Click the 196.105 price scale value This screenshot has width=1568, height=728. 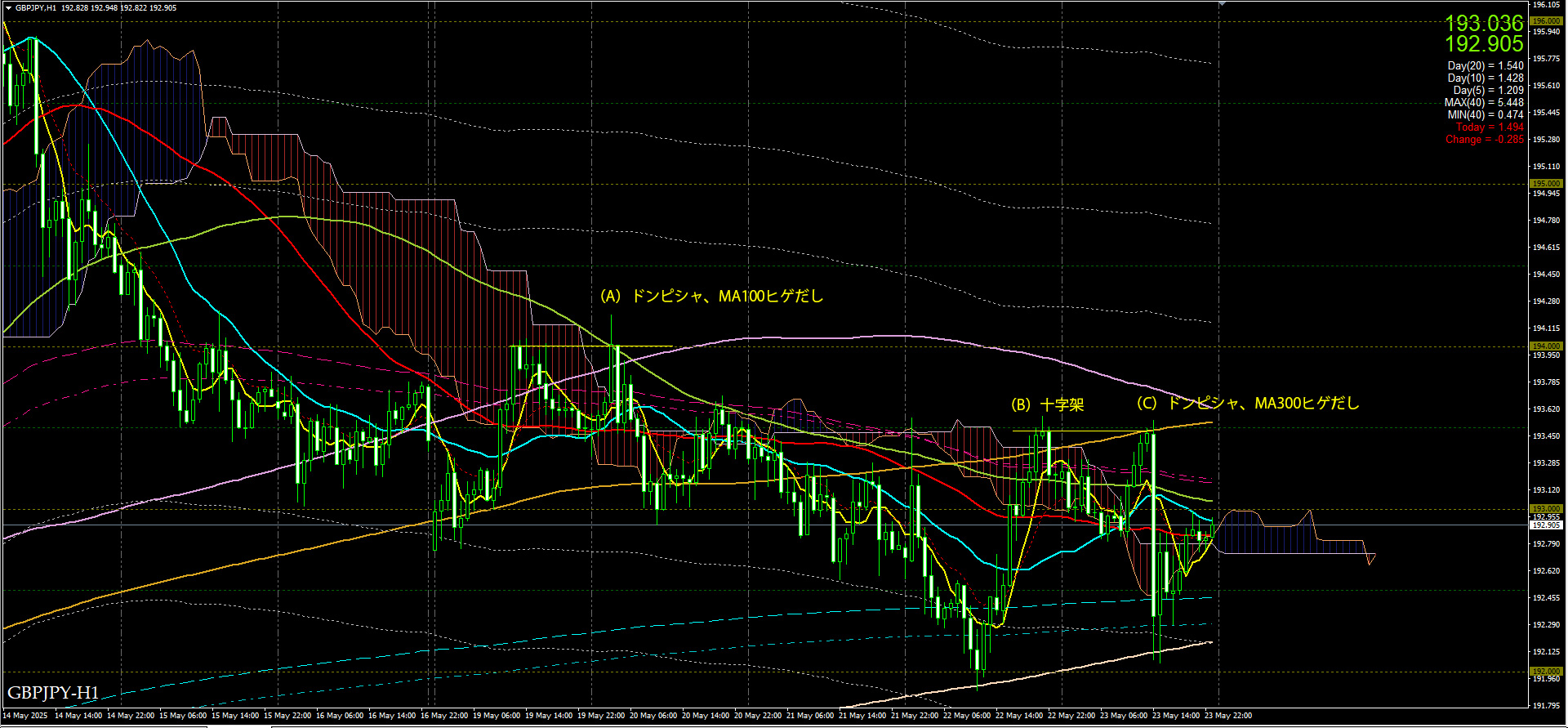(1547, 5)
